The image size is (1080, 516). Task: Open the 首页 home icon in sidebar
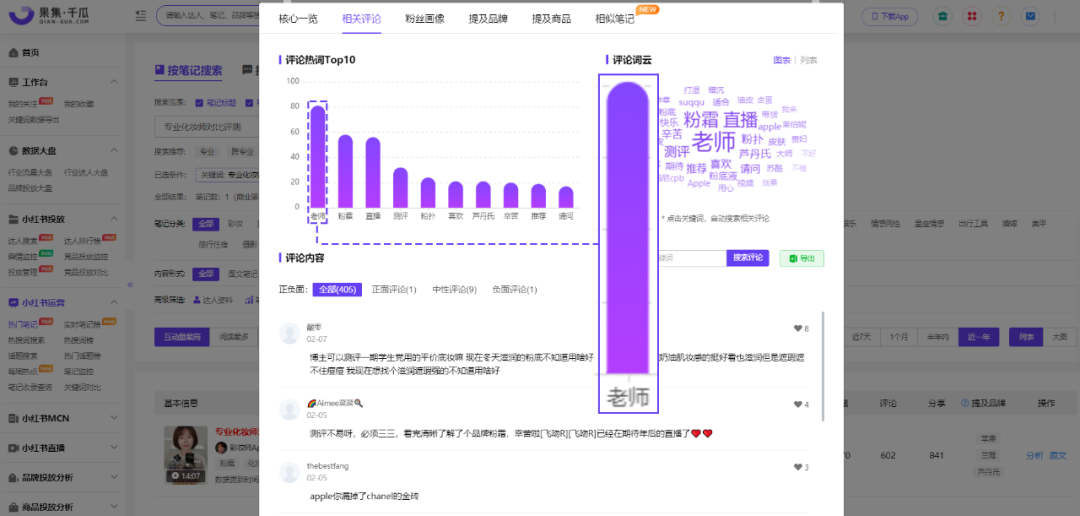coord(13,53)
